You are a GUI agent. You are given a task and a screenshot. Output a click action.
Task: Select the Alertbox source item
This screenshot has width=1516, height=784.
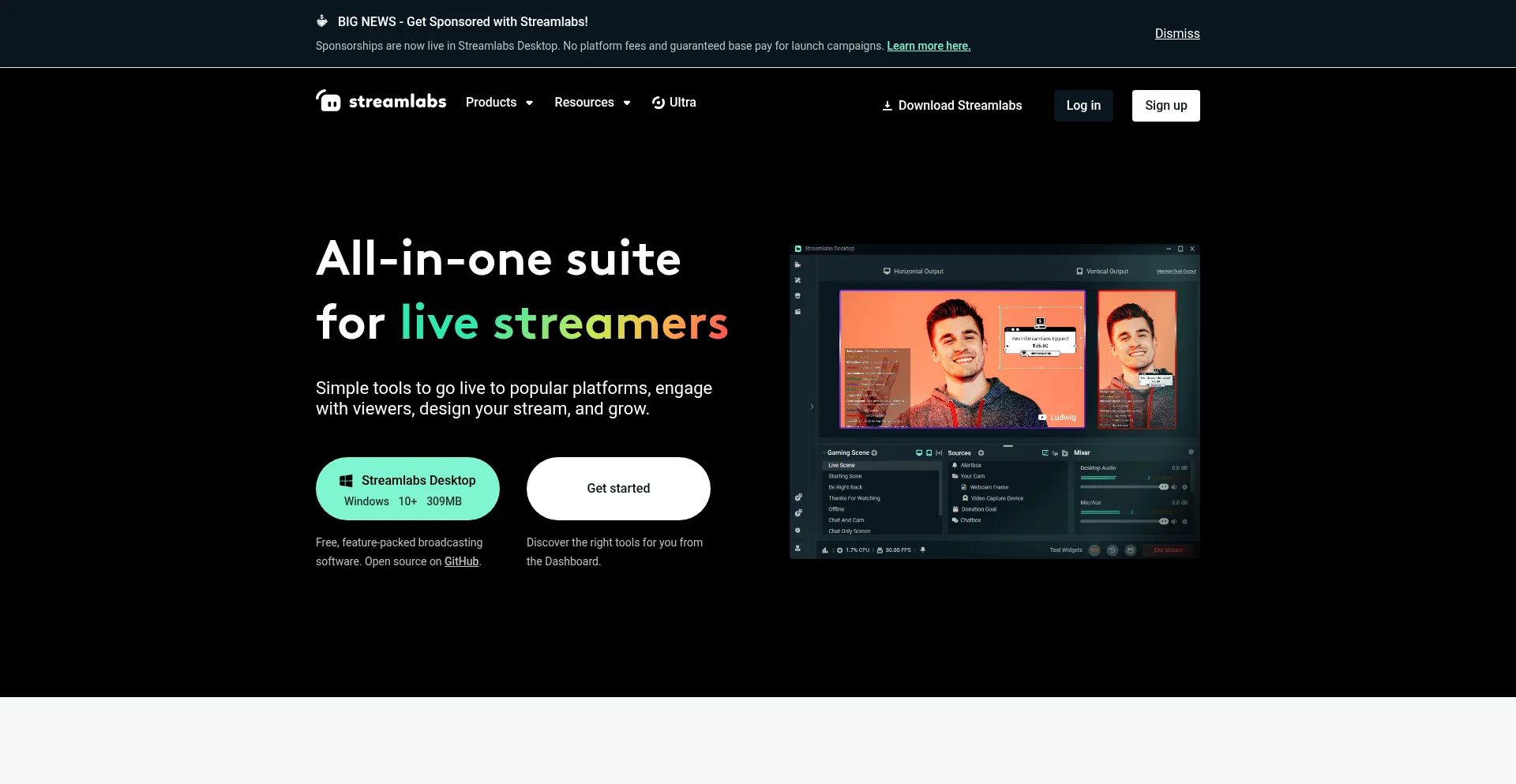coord(970,465)
